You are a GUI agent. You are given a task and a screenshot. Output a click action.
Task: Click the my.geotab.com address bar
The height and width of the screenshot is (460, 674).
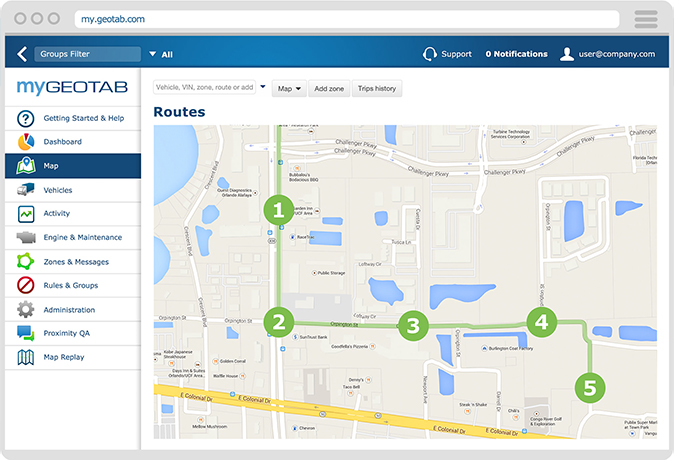[x=347, y=19]
